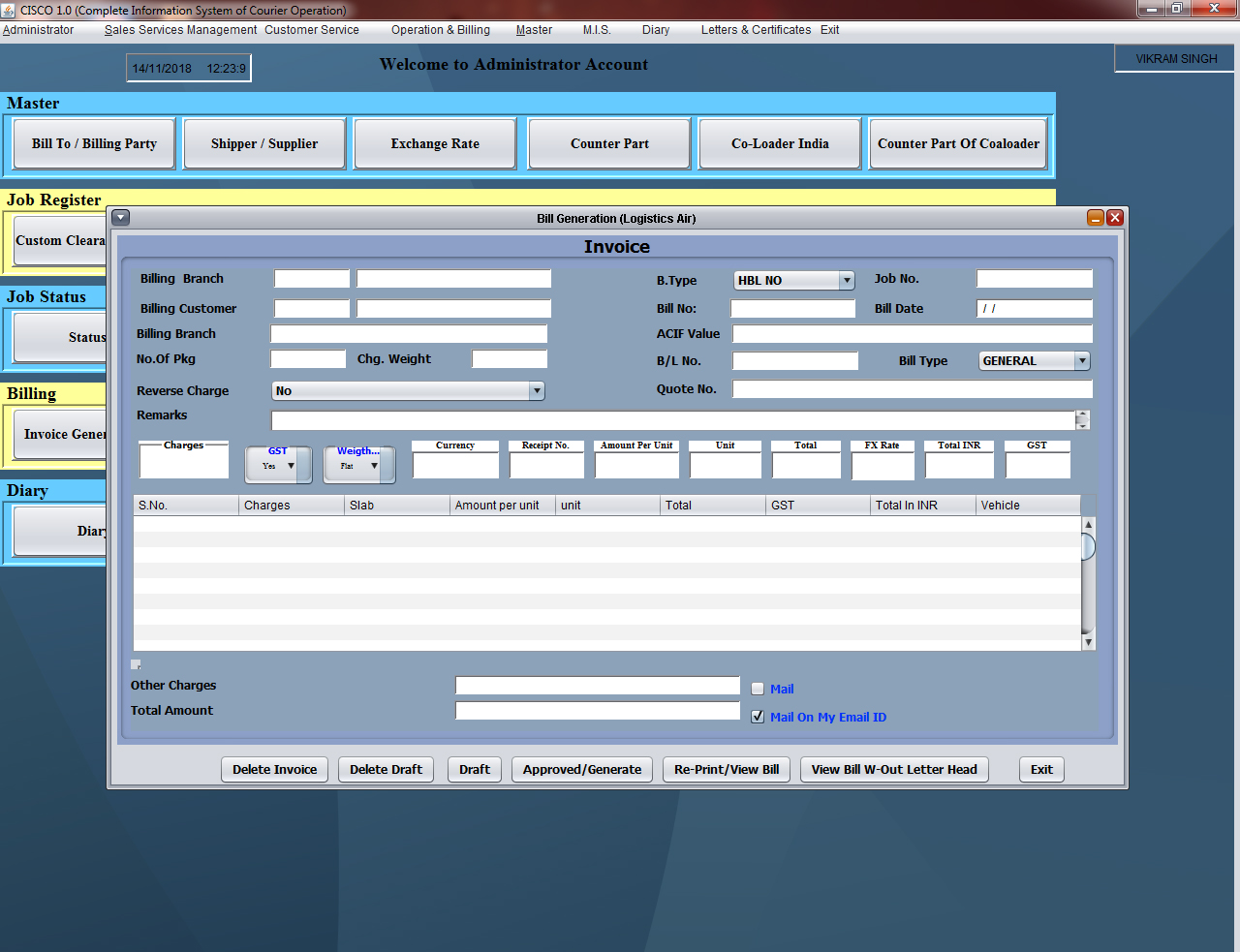Expand the B.Type HBL NO dropdown
Screen dimensions: 1240x952
(x=847, y=280)
